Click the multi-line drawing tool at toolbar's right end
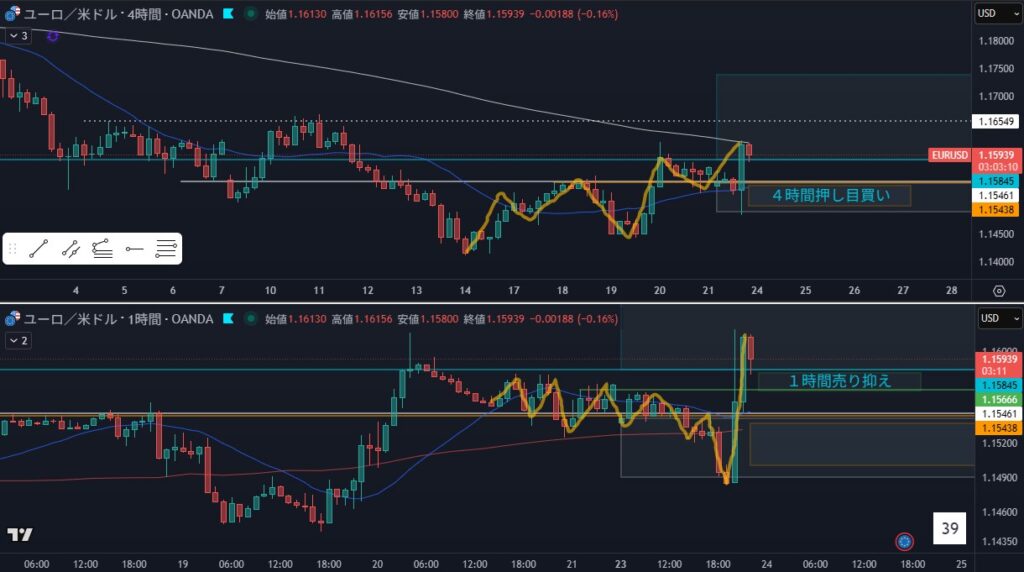Viewport: 1024px width, 572px height. (166, 249)
